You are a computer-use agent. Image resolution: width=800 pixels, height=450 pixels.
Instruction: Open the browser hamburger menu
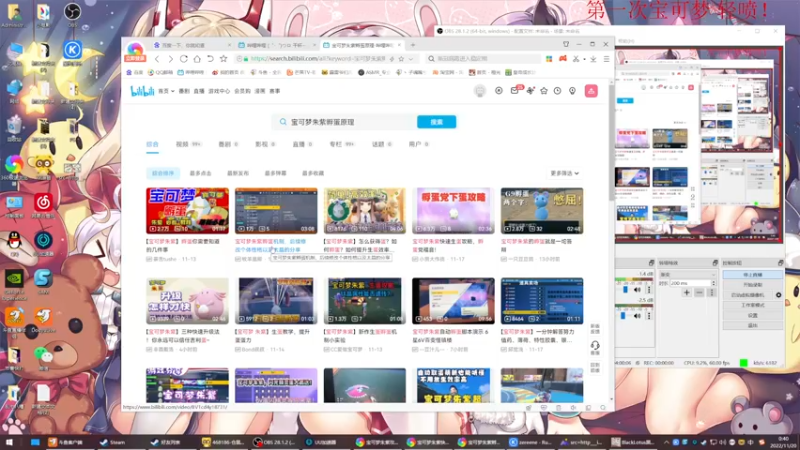(606, 59)
